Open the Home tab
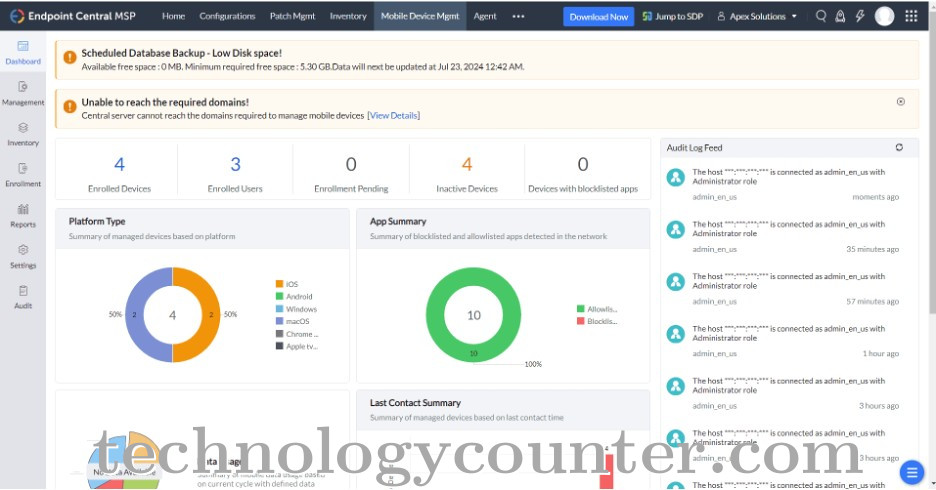936x490 pixels. (x=173, y=16)
